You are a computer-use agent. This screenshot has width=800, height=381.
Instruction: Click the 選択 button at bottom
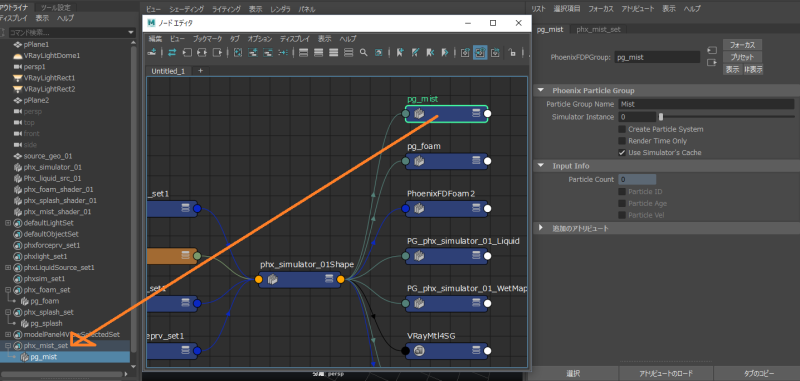[573, 373]
